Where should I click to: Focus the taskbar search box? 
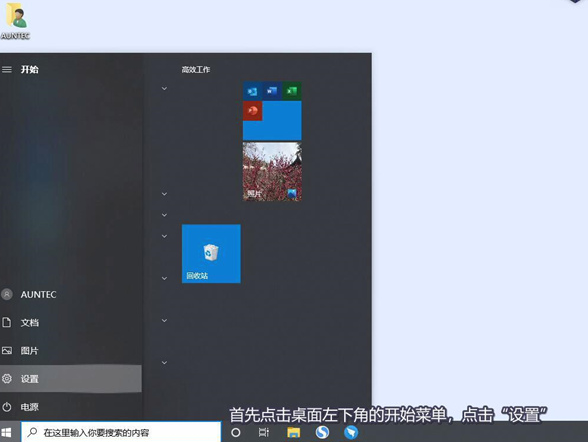click(x=121, y=433)
